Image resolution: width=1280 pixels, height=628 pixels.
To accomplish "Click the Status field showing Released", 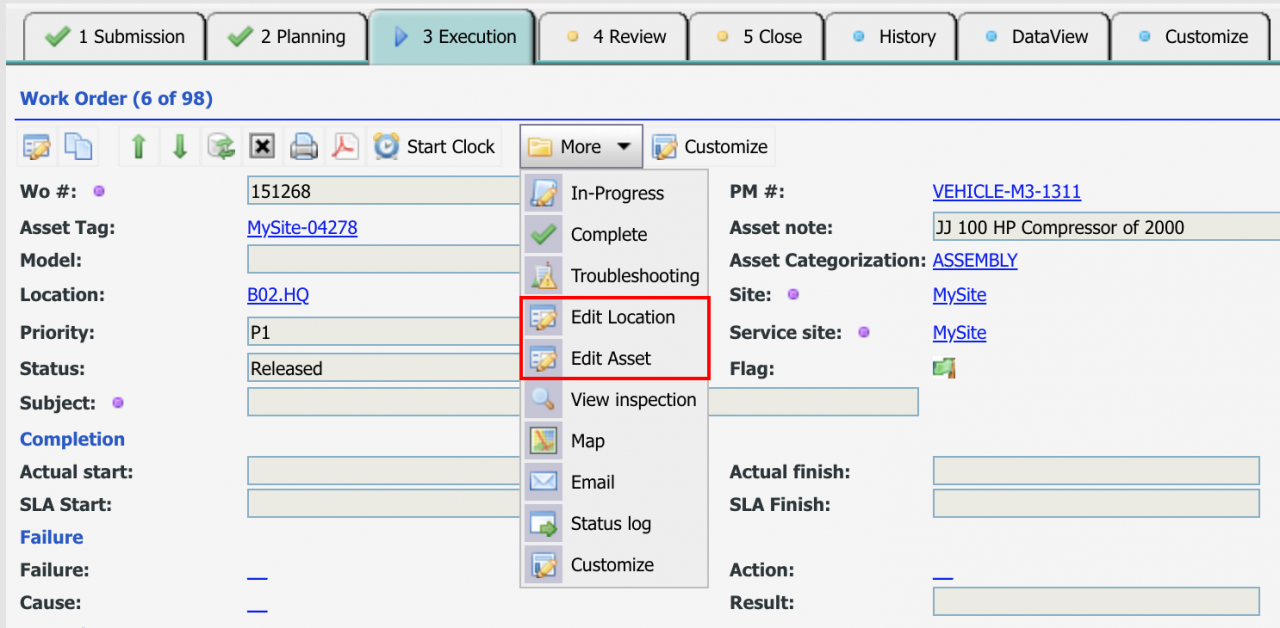I will click(385, 368).
